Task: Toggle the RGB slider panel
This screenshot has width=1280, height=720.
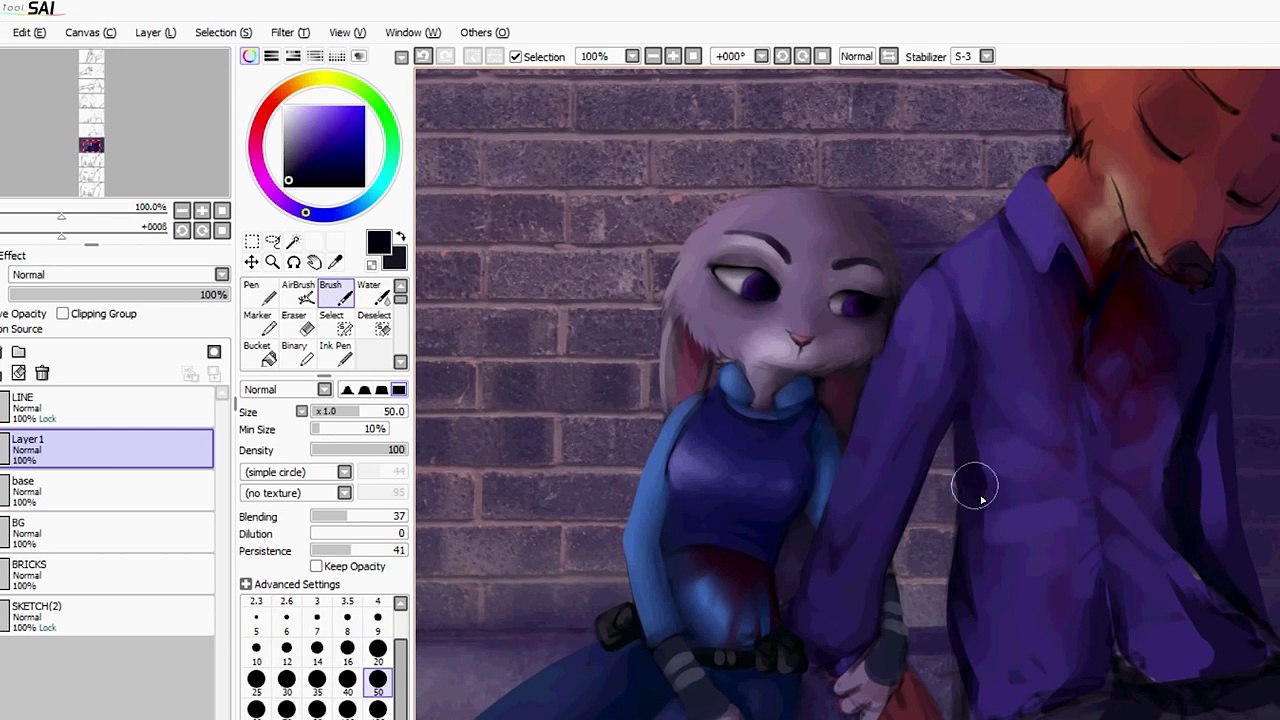Action: click(271, 56)
